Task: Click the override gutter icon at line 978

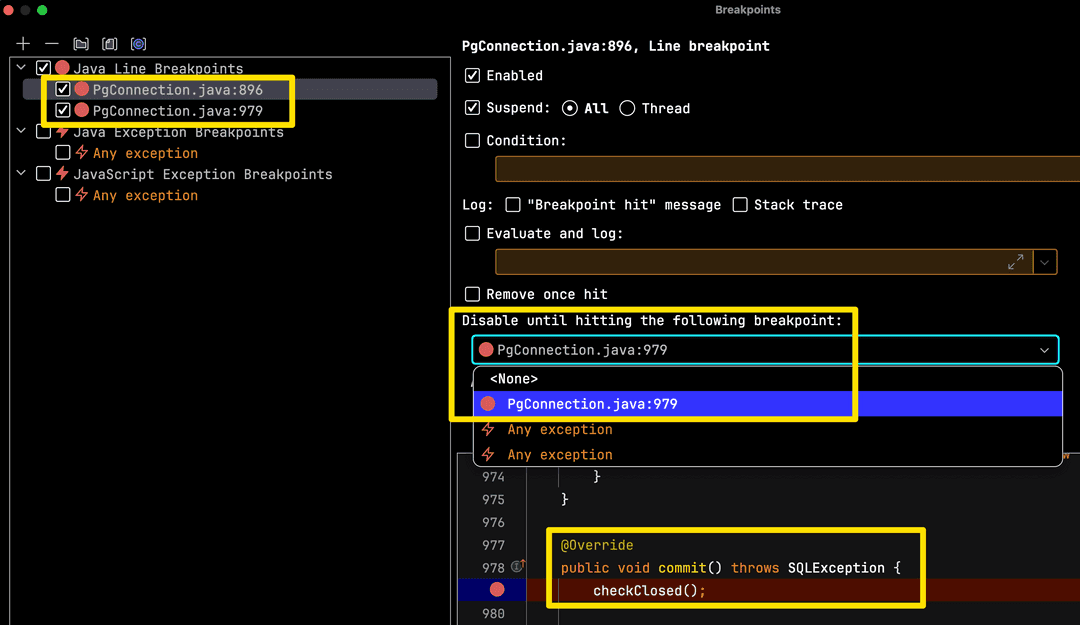Action: [x=518, y=567]
